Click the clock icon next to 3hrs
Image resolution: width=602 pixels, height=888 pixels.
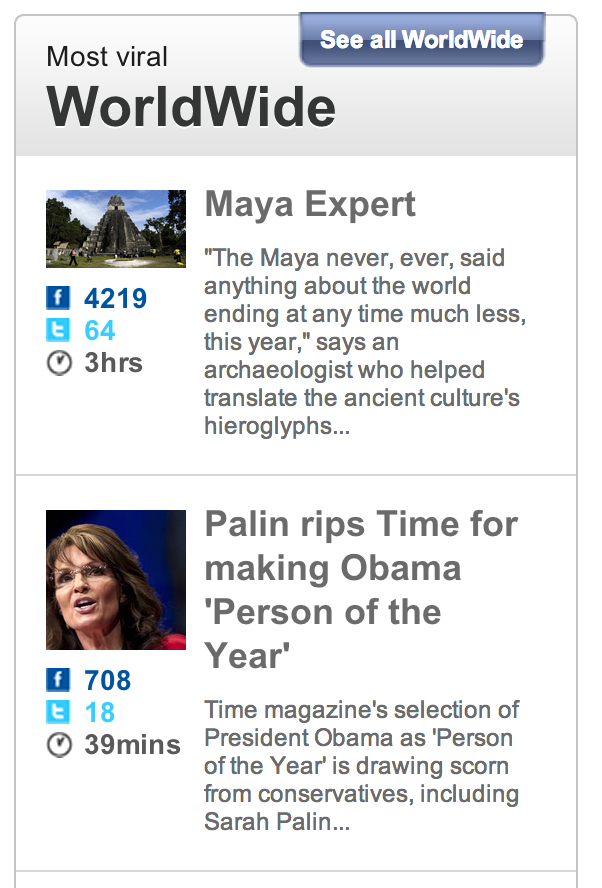pos(59,362)
